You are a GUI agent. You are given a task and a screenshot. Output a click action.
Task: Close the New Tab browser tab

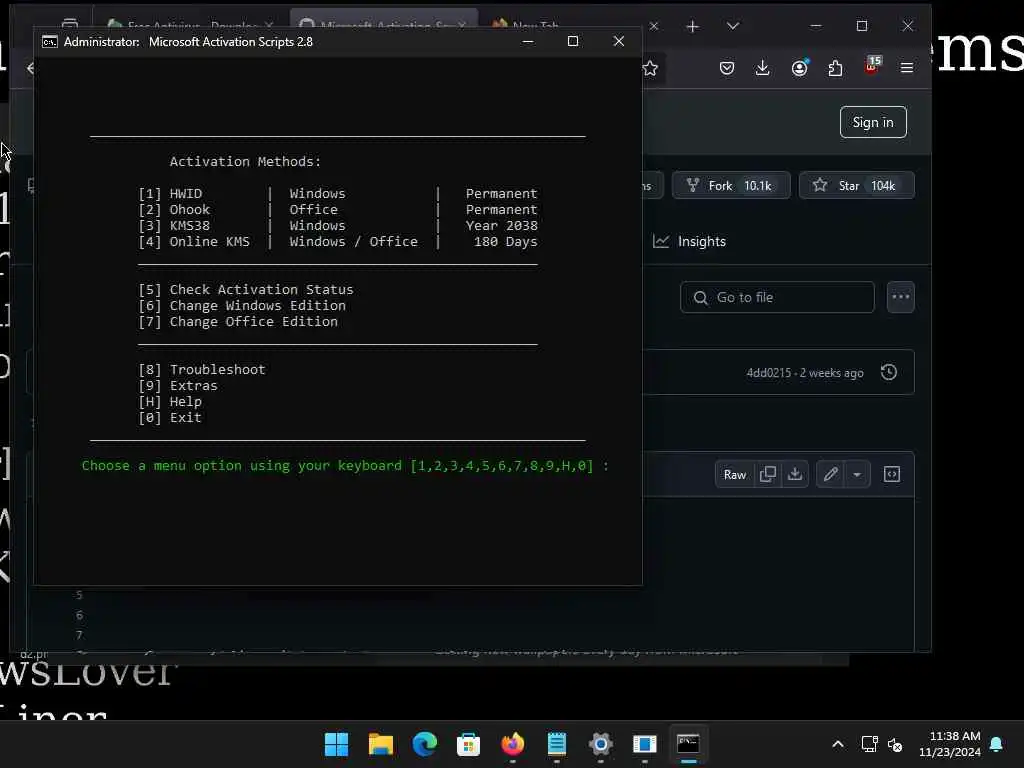click(654, 26)
